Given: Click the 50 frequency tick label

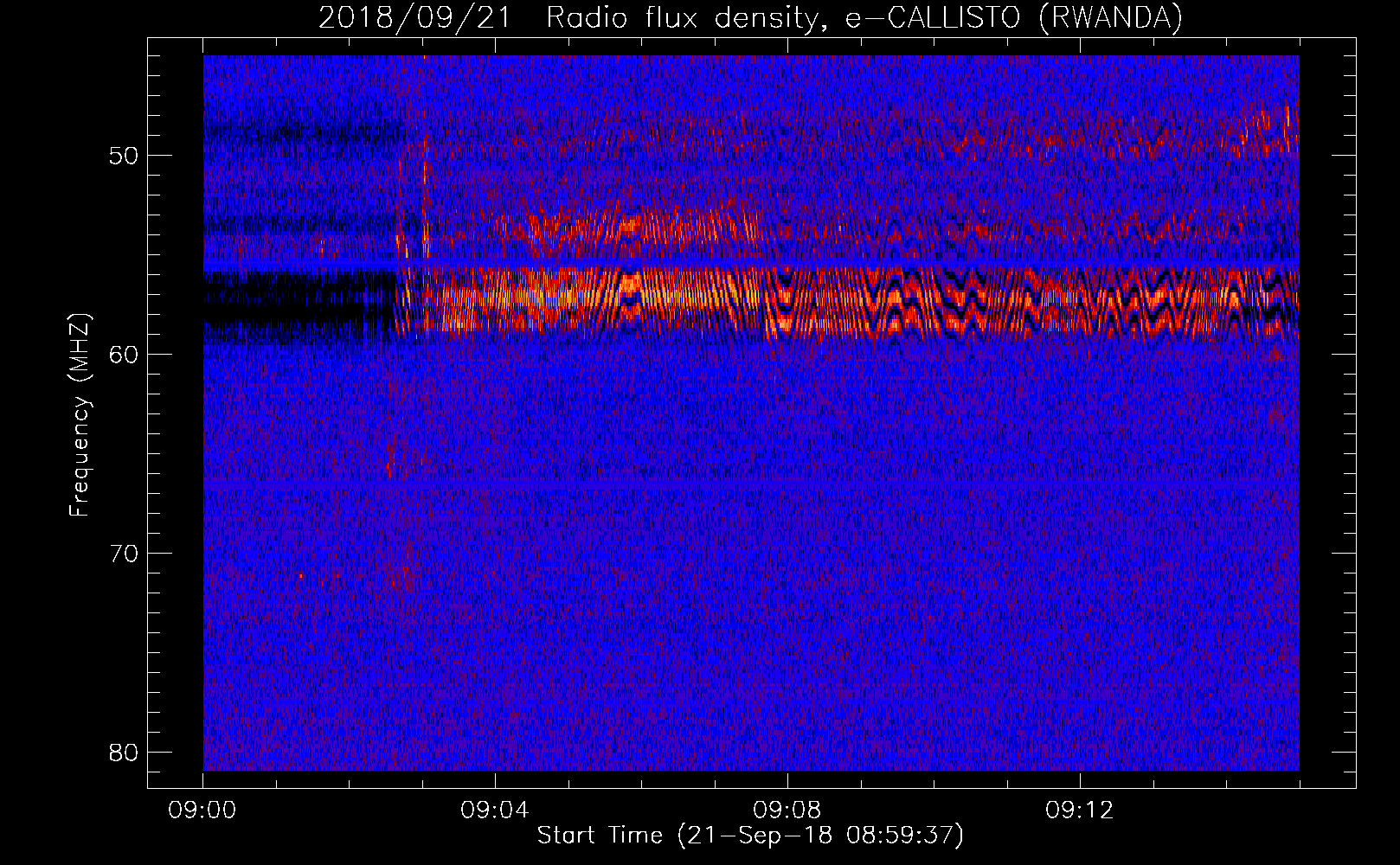Looking at the screenshot, I should point(125,157).
